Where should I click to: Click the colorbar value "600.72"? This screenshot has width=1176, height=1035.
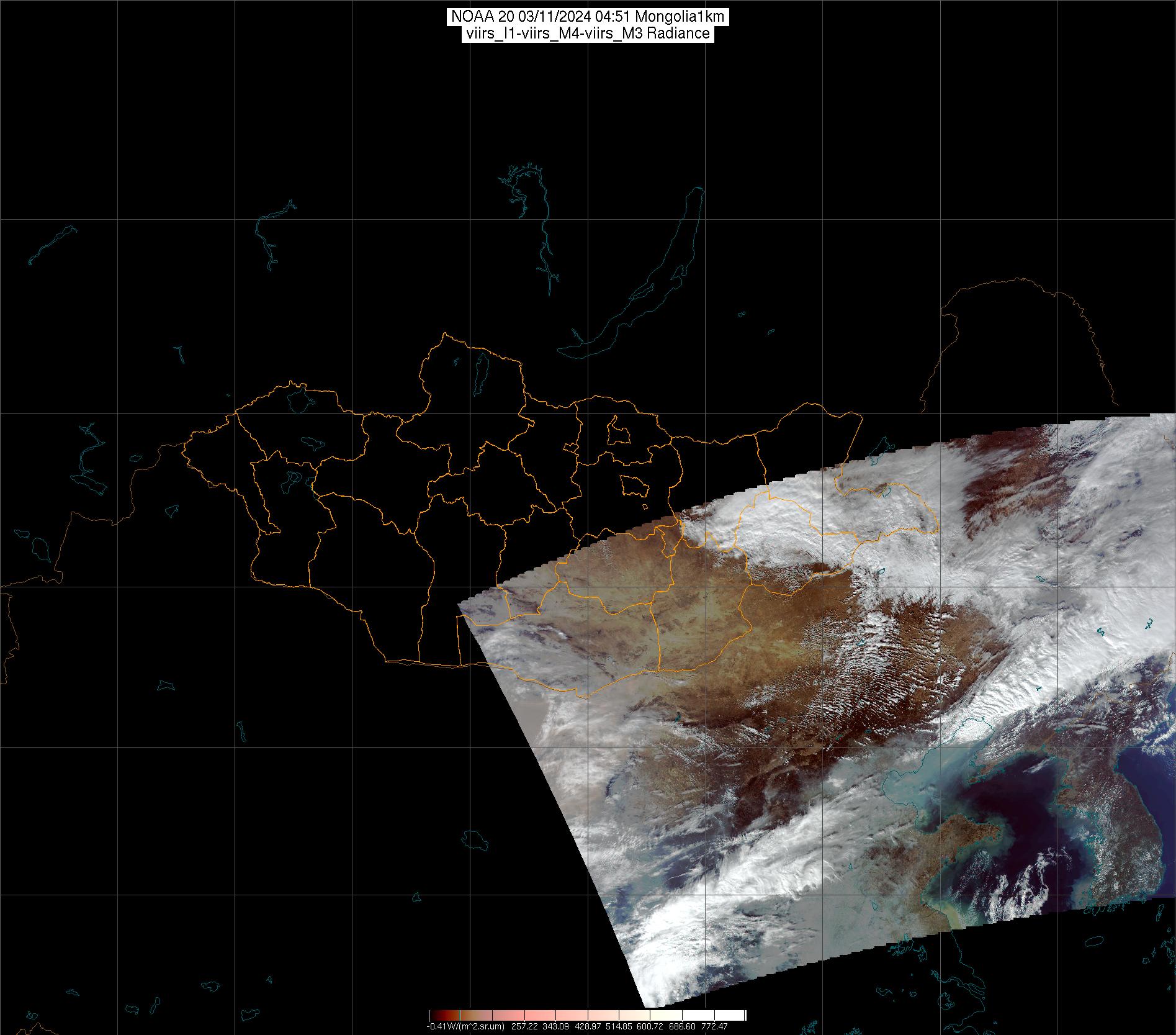tap(651, 1026)
